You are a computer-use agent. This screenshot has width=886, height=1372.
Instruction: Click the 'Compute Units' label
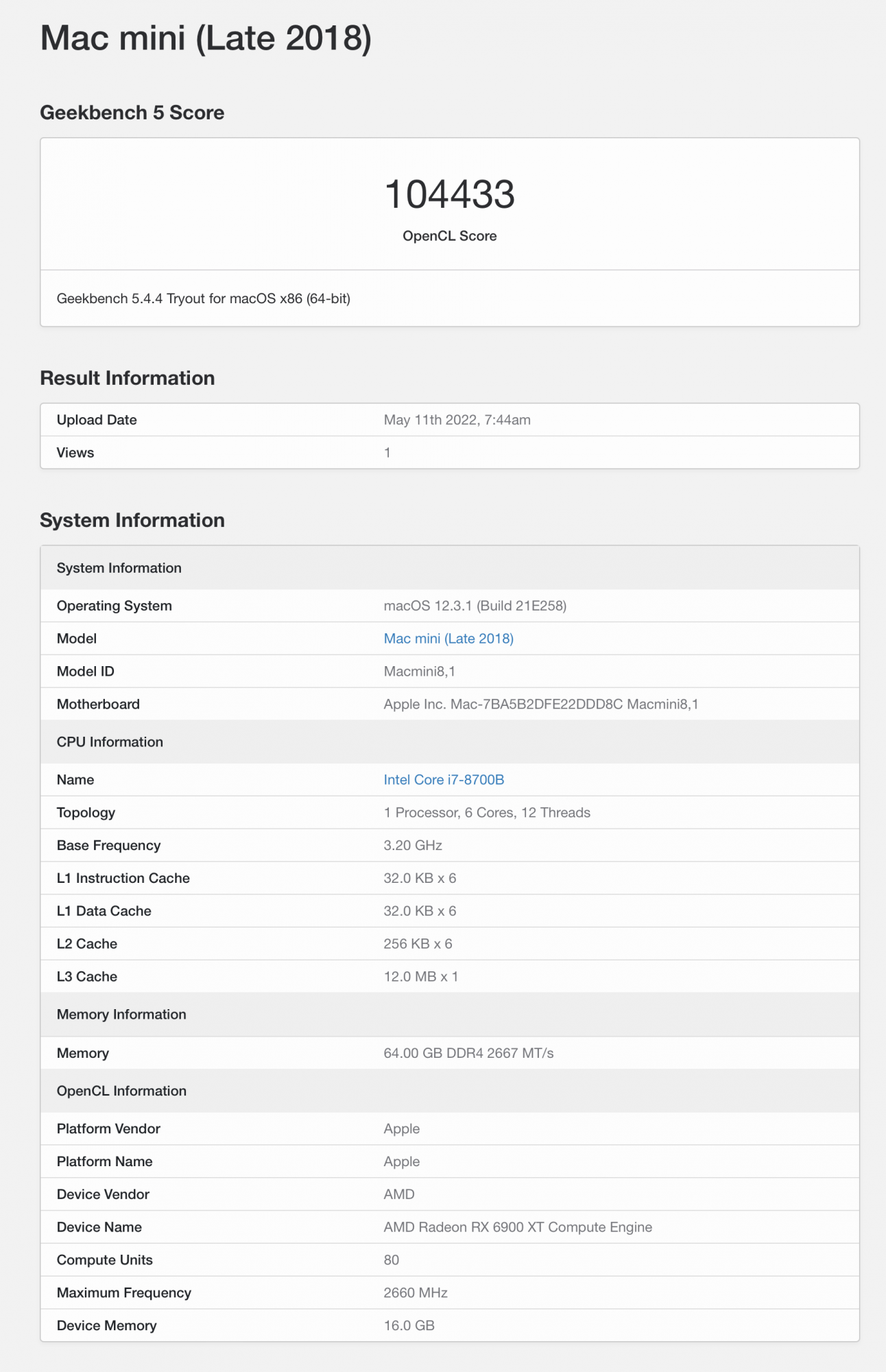tap(105, 1261)
